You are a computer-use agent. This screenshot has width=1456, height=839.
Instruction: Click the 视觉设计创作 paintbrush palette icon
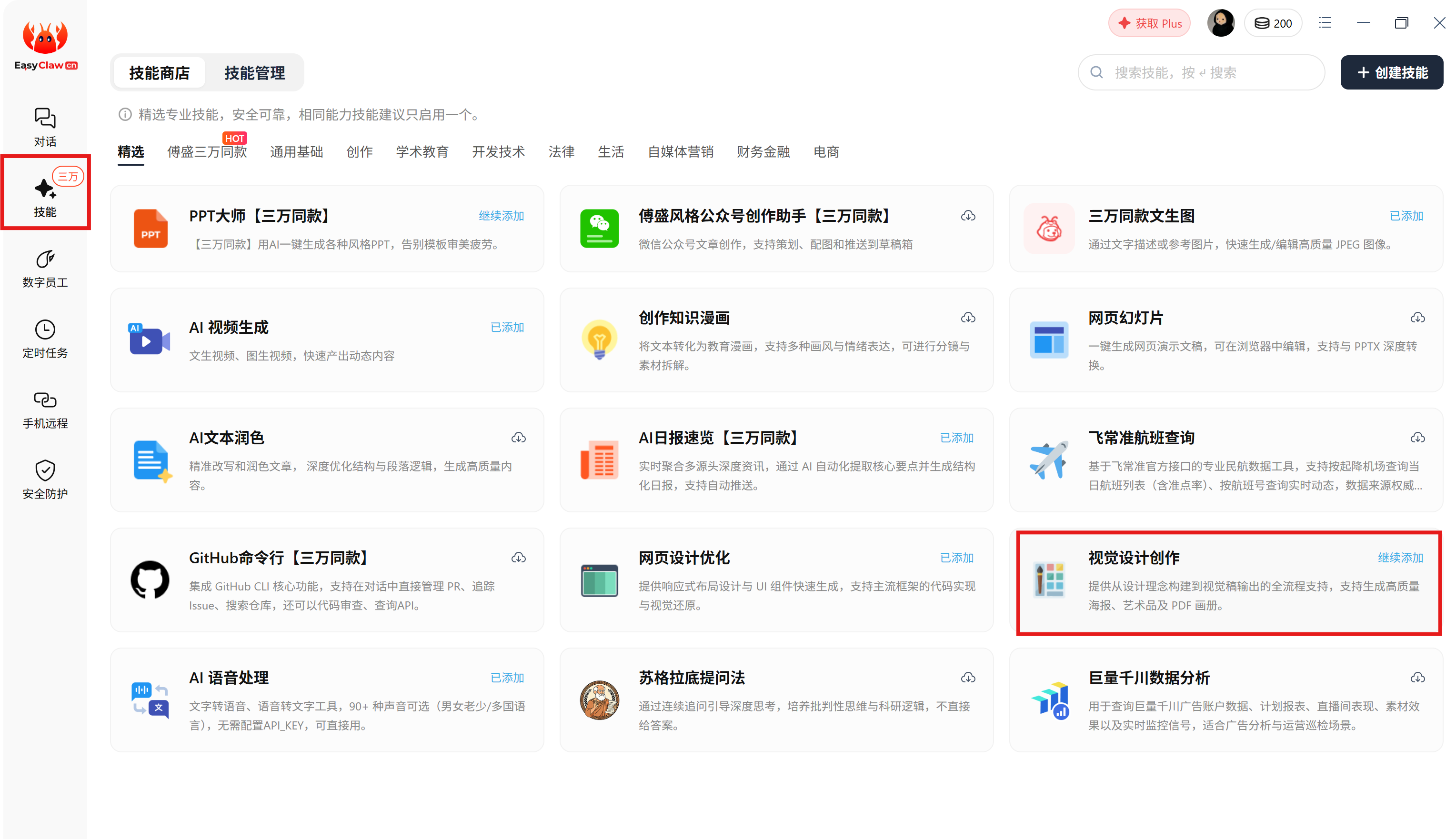point(1049,579)
